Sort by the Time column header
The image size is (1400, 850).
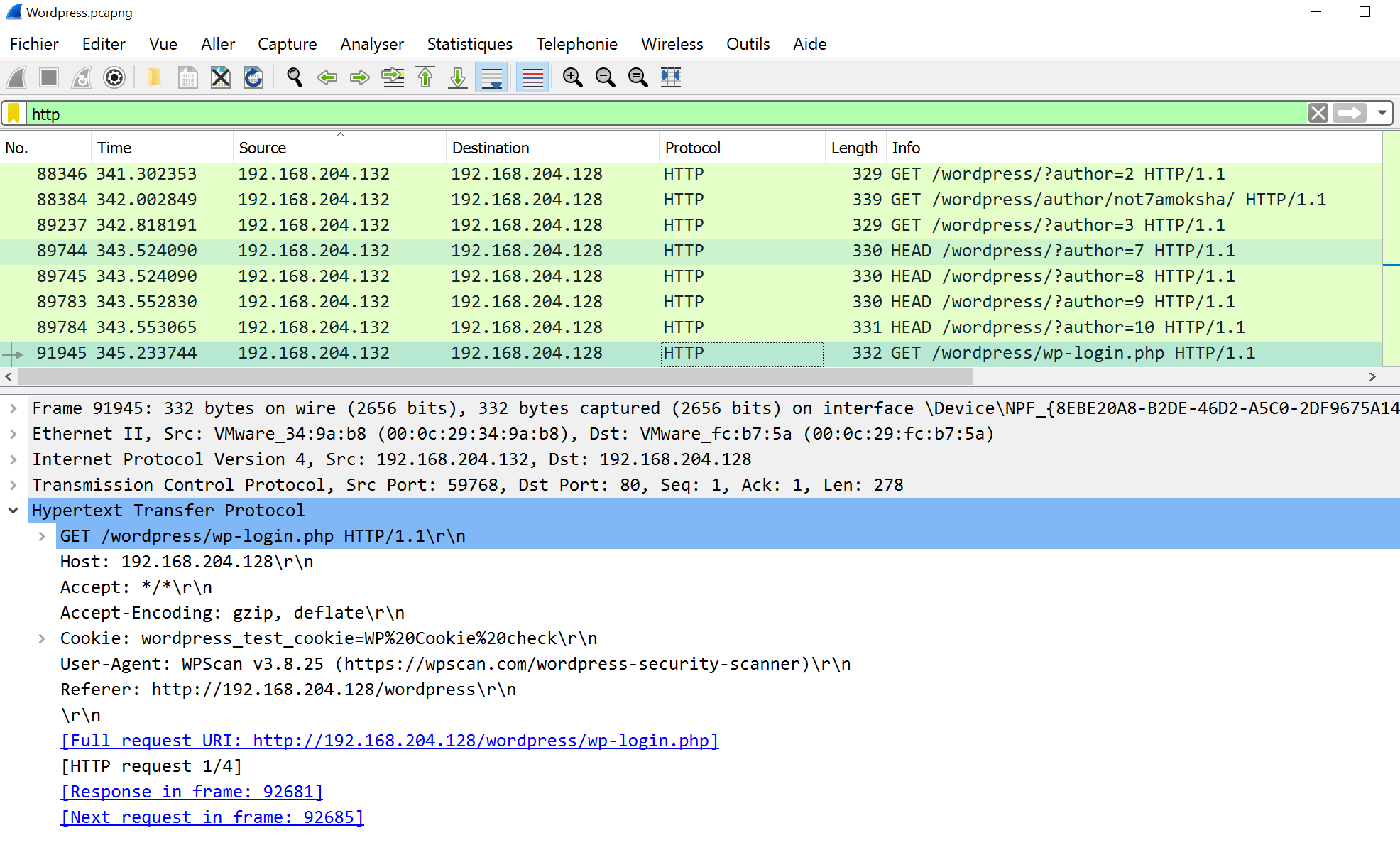pyautogui.click(x=163, y=148)
